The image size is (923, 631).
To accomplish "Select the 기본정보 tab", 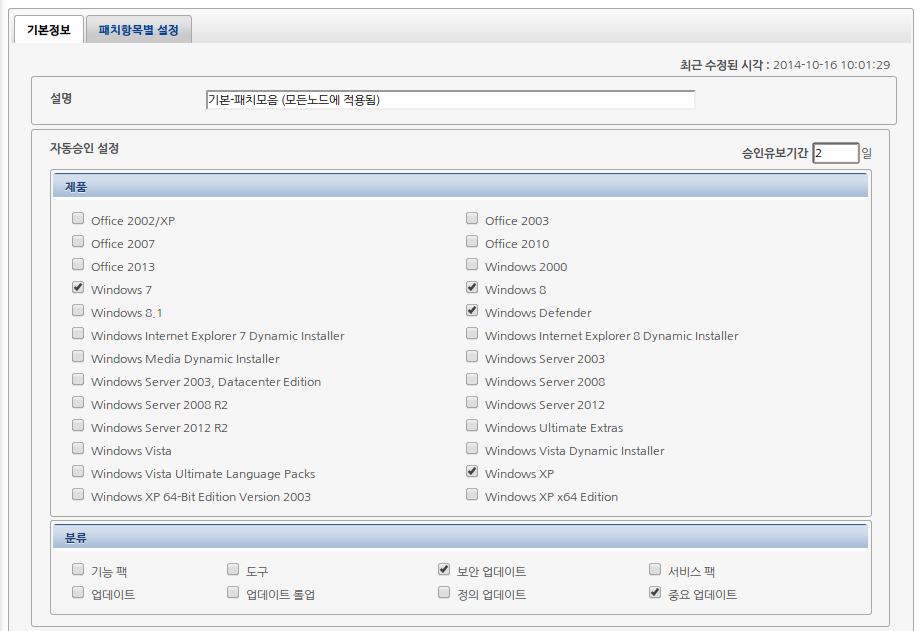I will tap(48, 30).
